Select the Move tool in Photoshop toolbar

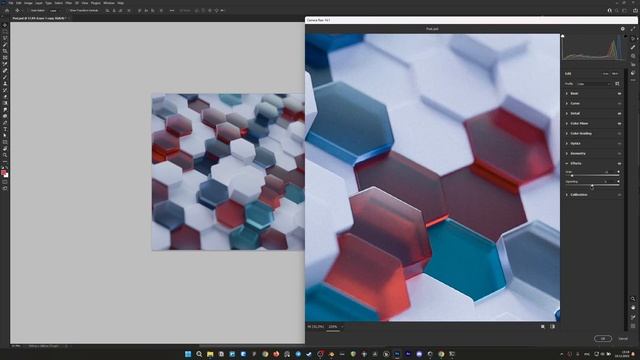point(5,25)
